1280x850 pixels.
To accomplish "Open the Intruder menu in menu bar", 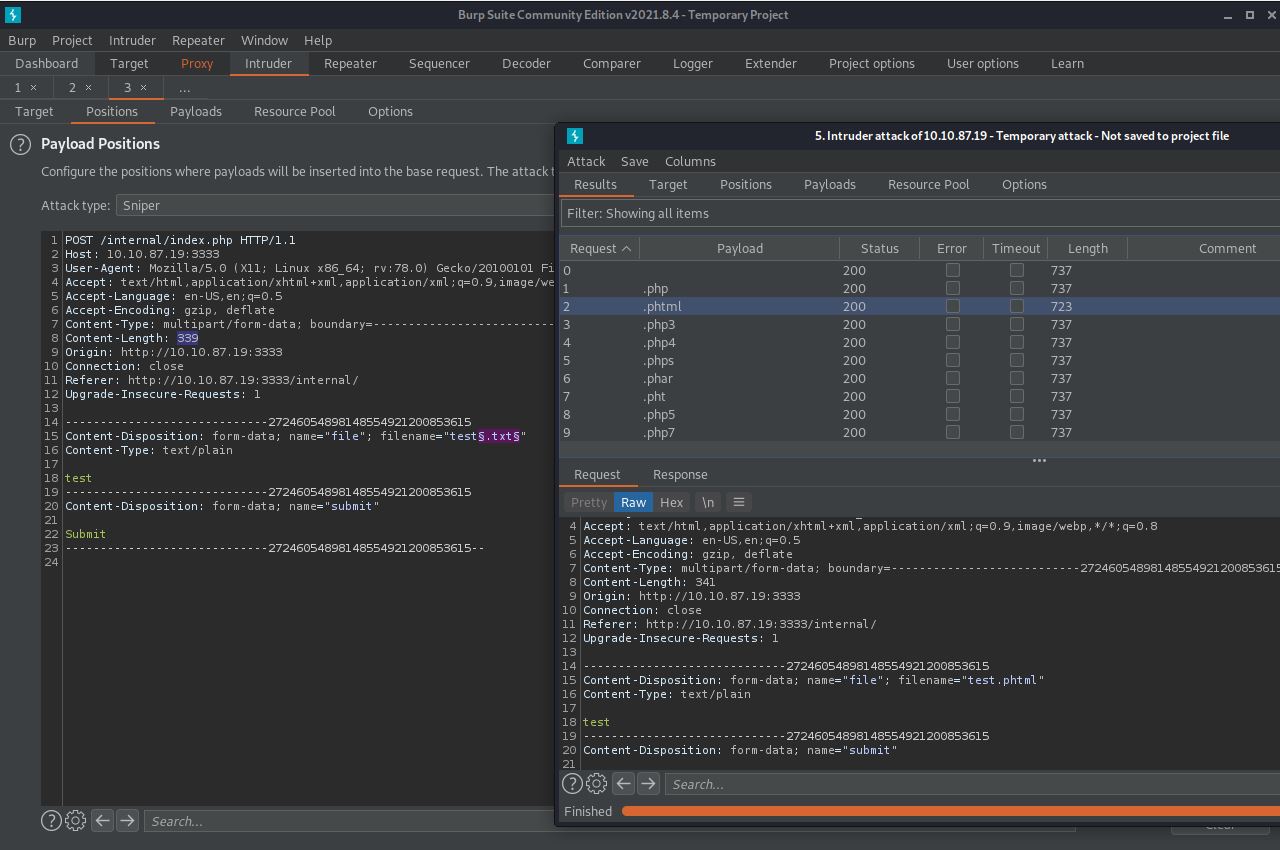I will coord(132,40).
